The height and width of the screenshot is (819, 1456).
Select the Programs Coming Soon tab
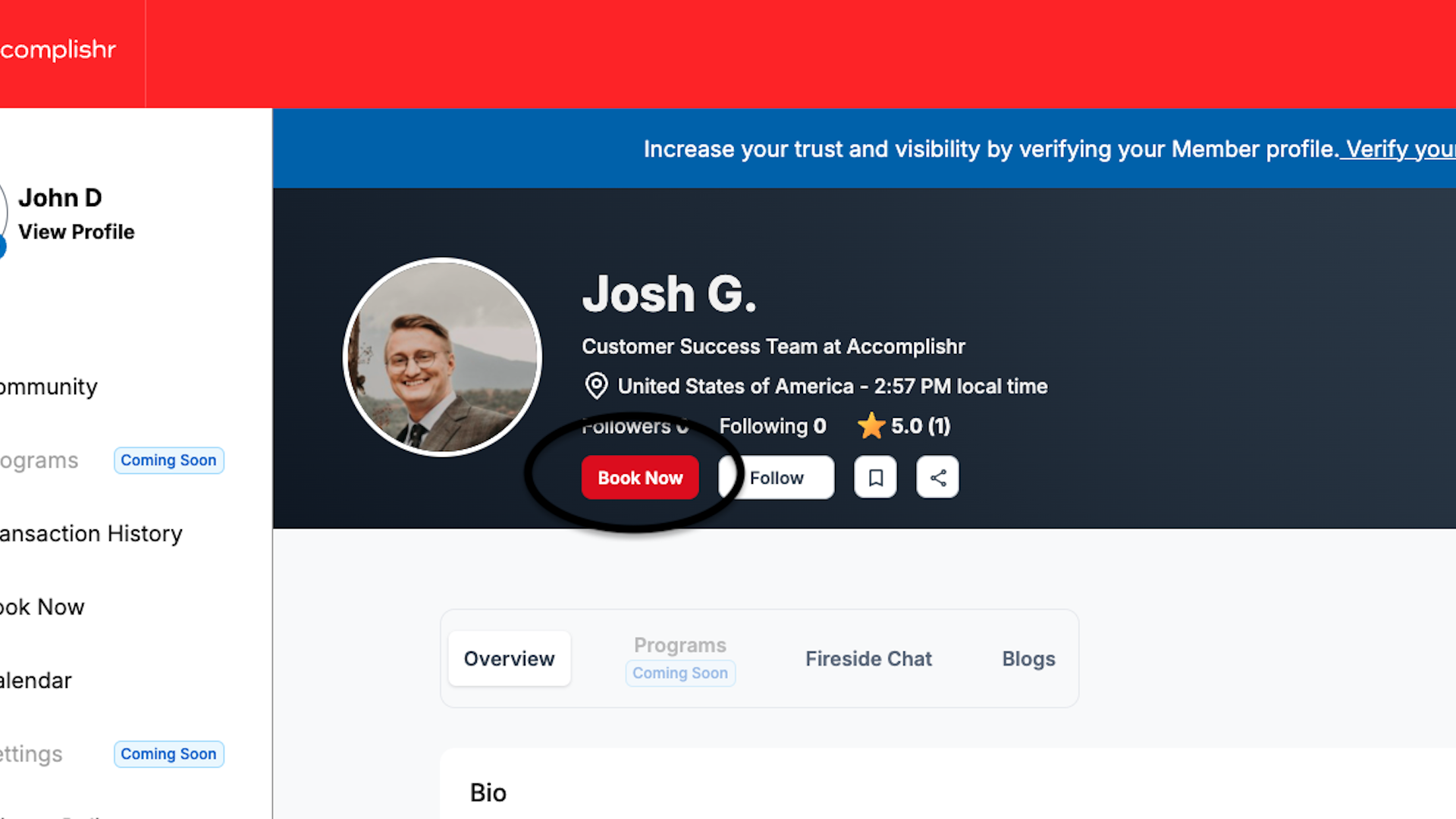pyautogui.click(x=680, y=658)
